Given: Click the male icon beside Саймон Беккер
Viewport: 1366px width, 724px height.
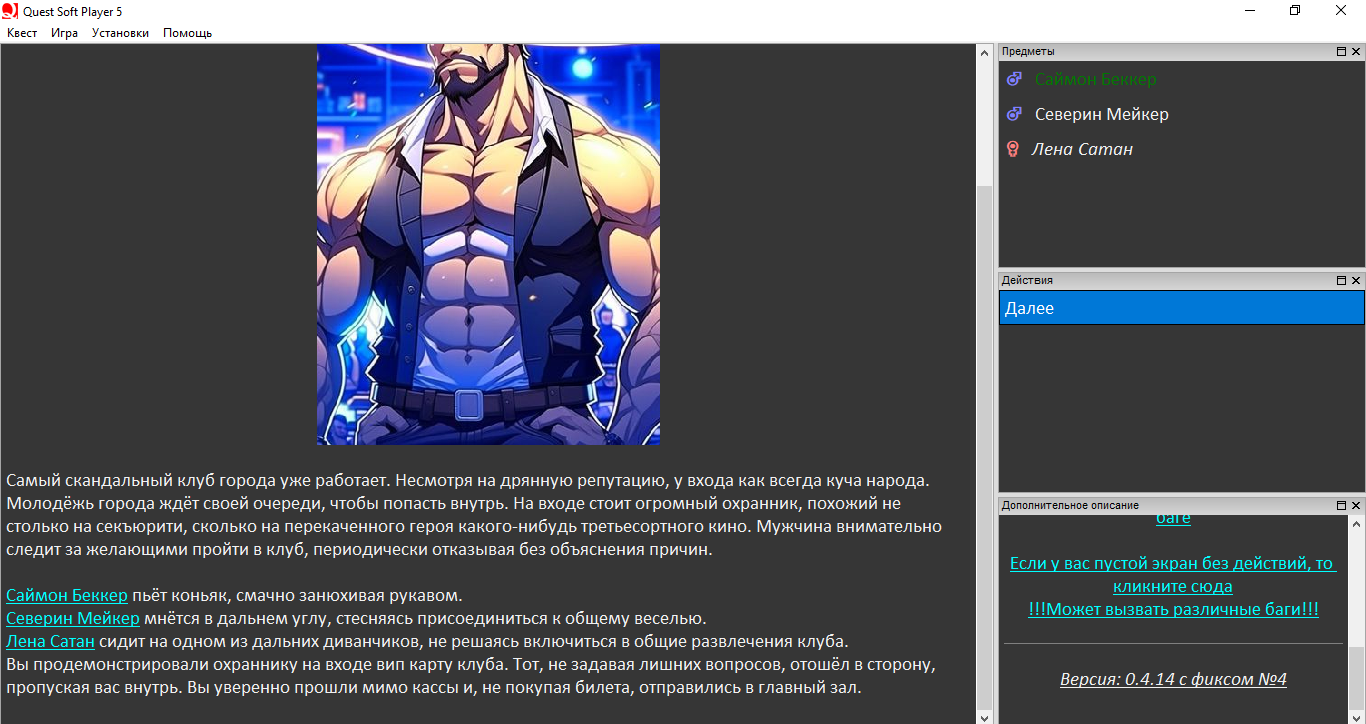Looking at the screenshot, I should coord(1013,79).
